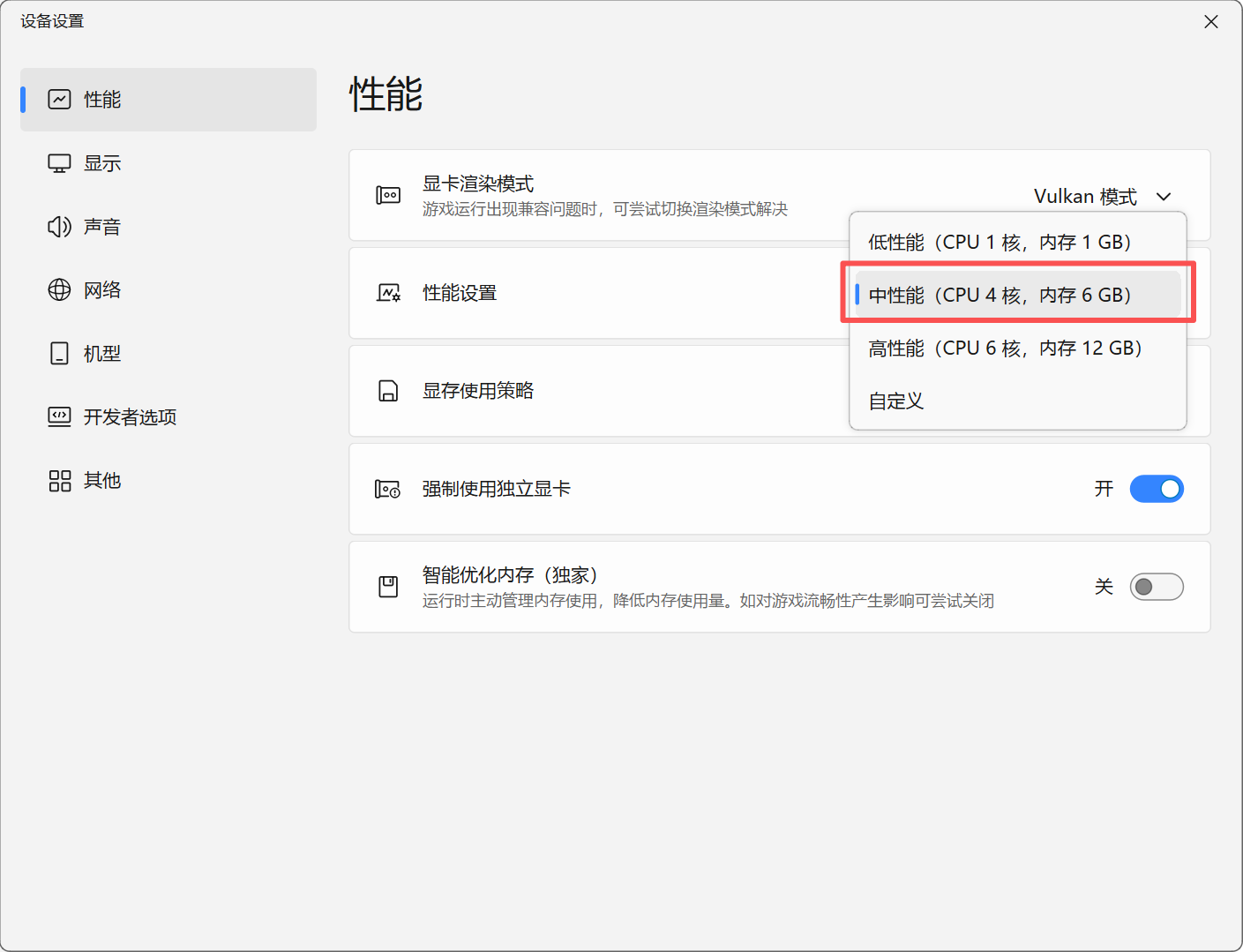Open 机型 settings label
The height and width of the screenshot is (952, 1243).
point(102,354)
